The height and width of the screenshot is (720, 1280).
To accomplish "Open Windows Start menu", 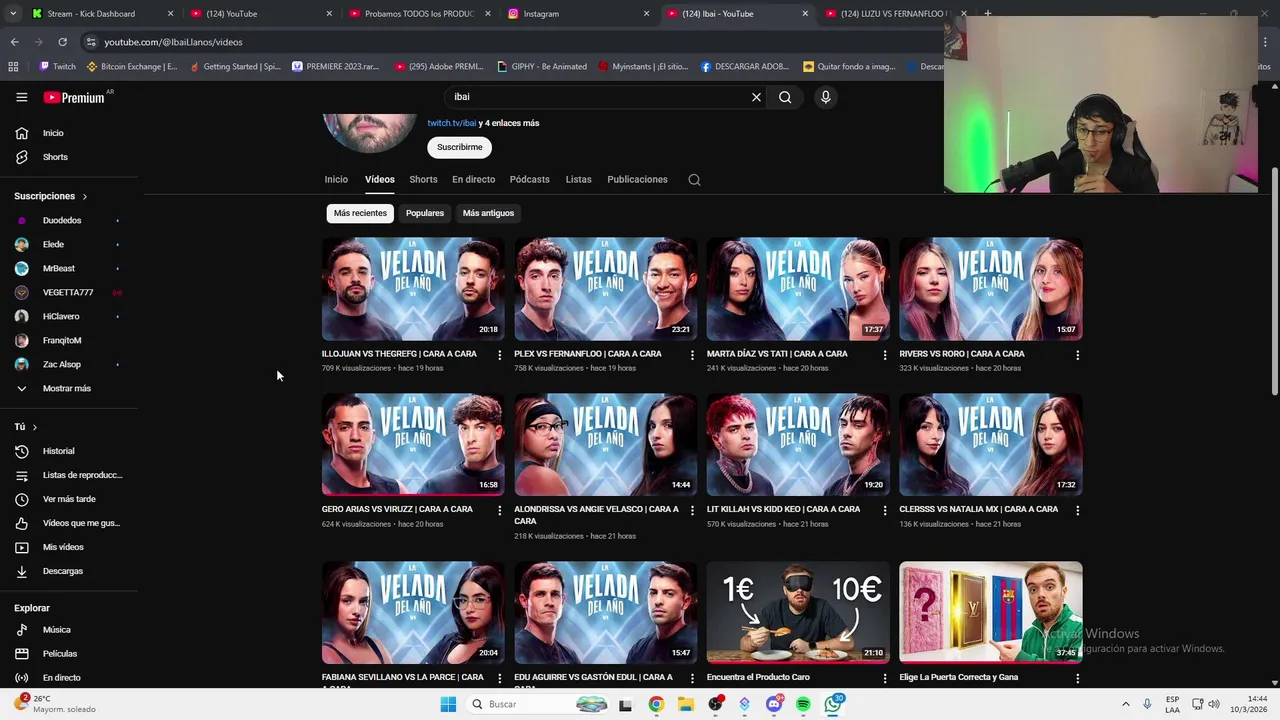I will pyautogui.click(x=448, y=704).
